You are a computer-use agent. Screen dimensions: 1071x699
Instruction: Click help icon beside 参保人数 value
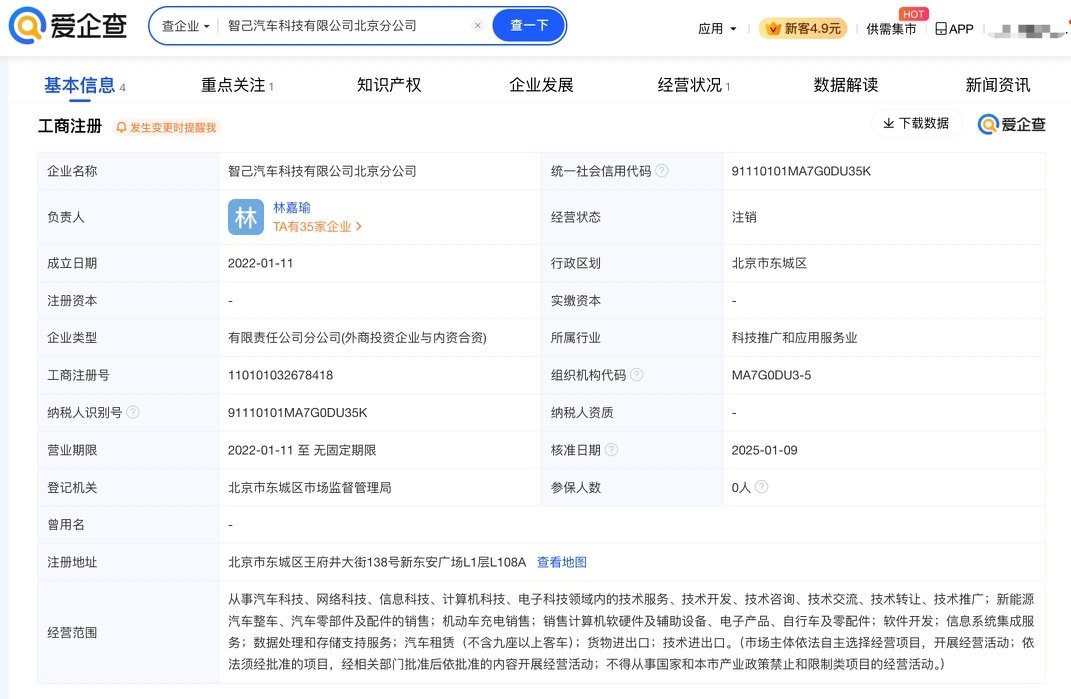pos(762,487)
